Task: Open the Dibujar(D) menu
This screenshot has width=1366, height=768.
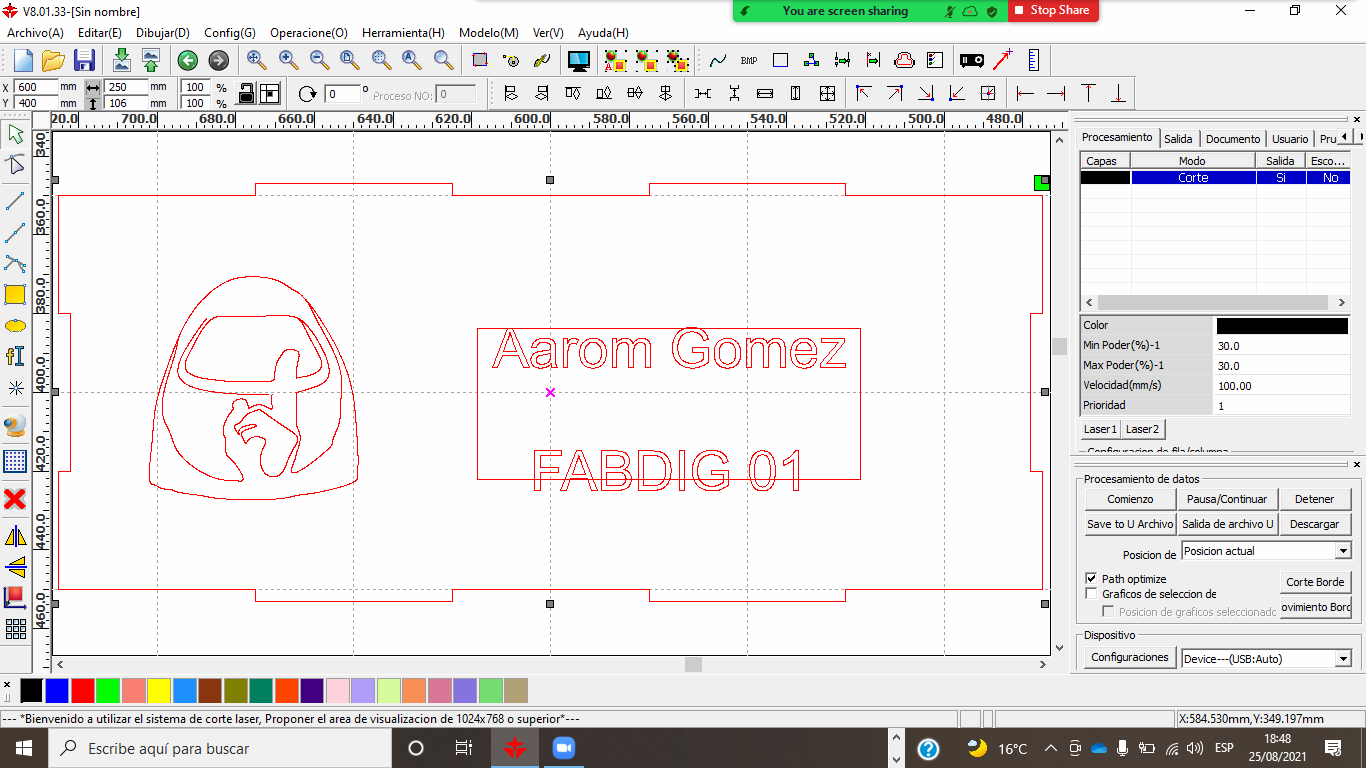Action: pyautogui.click(x=163, y=33)
